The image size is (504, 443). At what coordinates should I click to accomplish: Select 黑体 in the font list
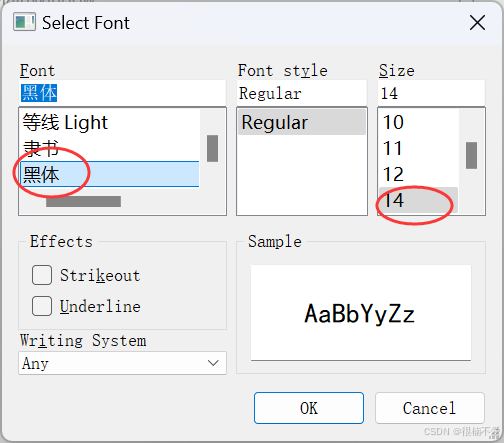pyautogui.click(x=110, y=174)
